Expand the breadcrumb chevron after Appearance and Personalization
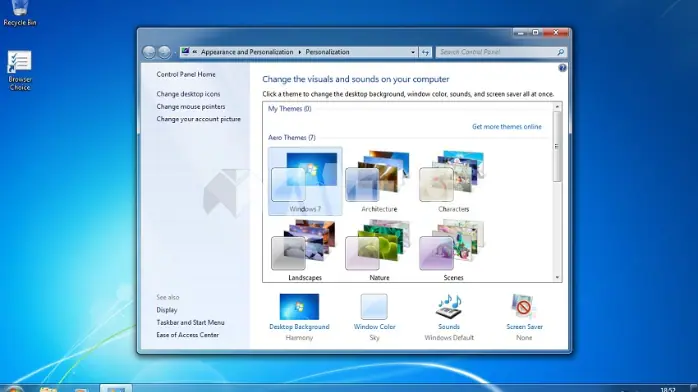The image size is (698, 392). (x=300, y=52)
